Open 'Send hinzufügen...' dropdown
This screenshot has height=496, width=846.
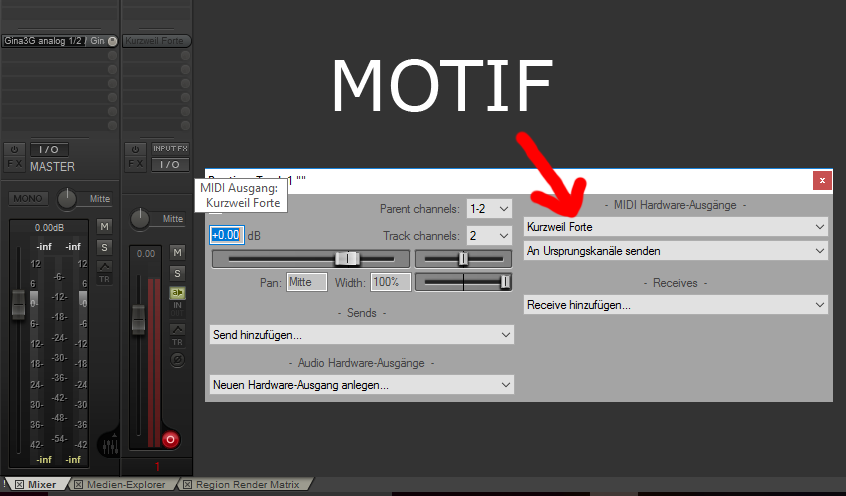(x=361, y=335)
